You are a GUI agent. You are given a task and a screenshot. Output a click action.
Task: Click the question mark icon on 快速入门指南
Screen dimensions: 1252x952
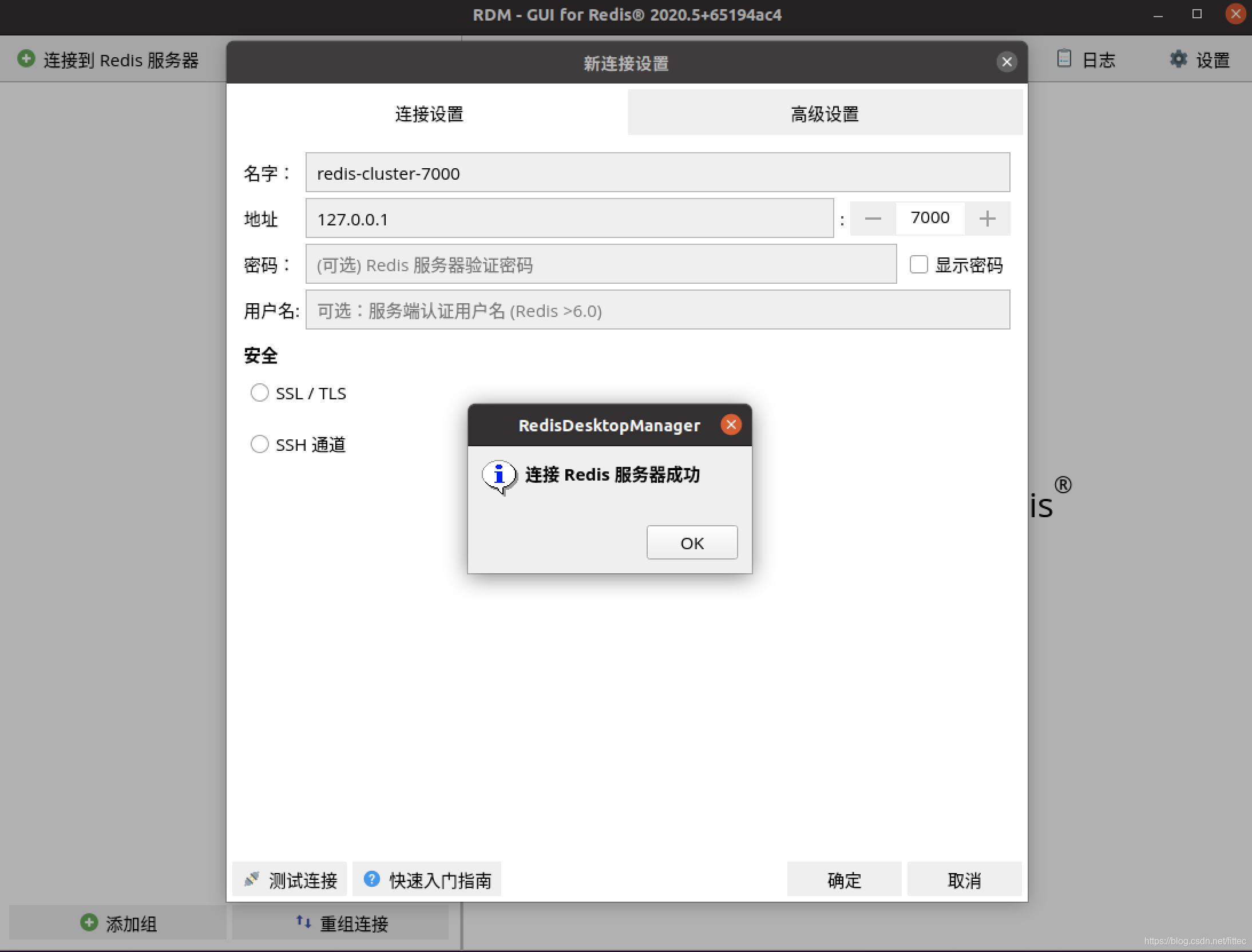pyautogui.click(x=371, y=879)
